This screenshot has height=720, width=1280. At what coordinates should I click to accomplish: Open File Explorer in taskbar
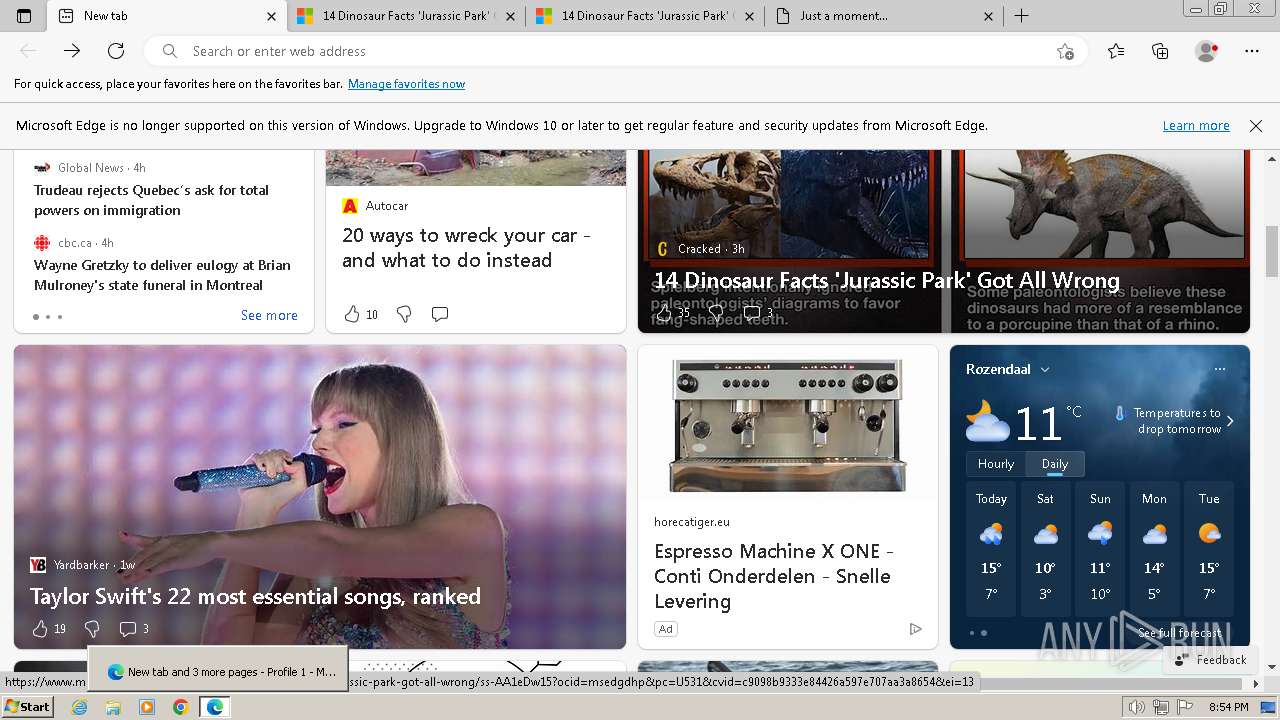[113, 707]
